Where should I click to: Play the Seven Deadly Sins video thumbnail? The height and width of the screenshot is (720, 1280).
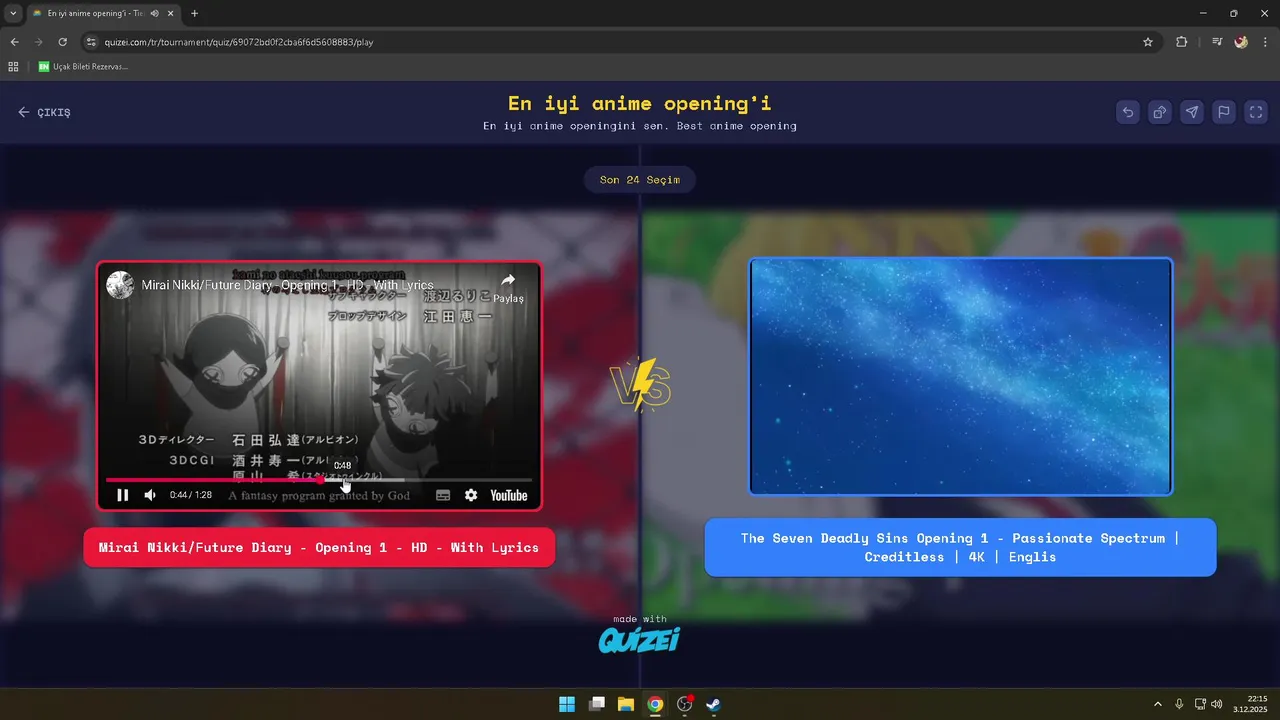960,376
